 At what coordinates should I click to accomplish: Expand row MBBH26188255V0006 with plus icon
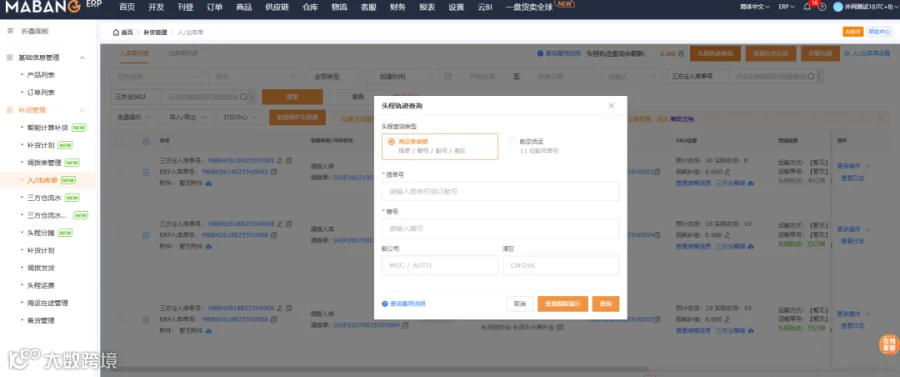click(x=146, y=320)
